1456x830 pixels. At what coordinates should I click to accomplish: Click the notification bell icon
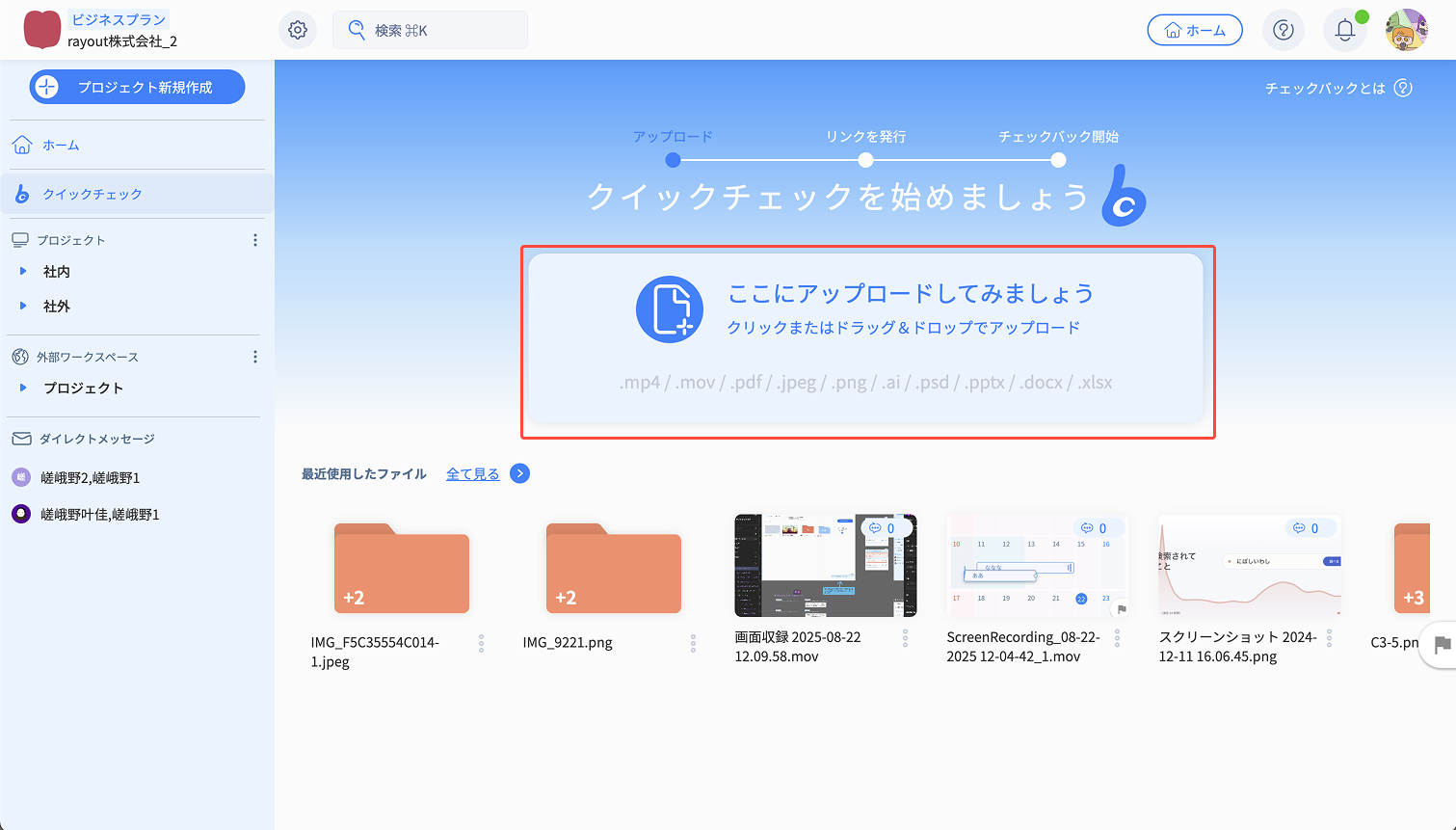pos(1344,30)
